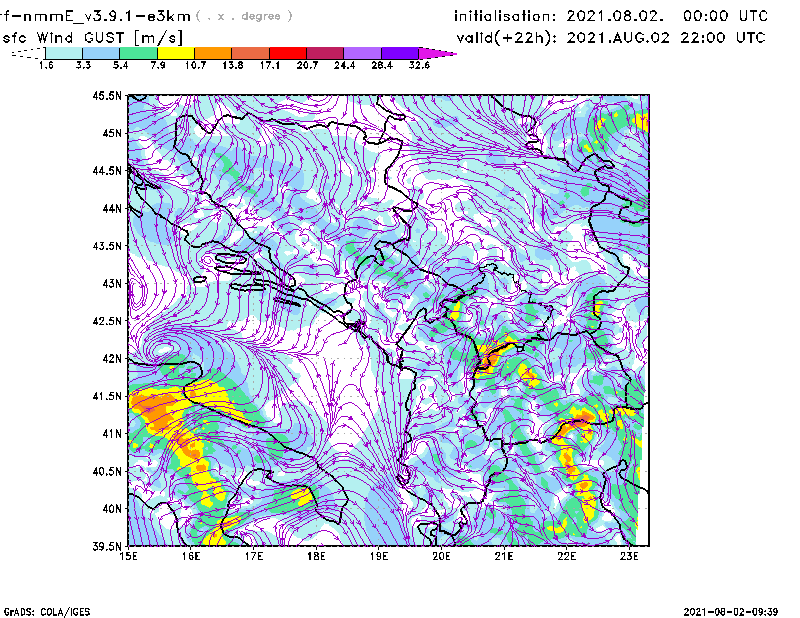
Task: Click the latitude label 44.5N
Action: click(107, 170)
